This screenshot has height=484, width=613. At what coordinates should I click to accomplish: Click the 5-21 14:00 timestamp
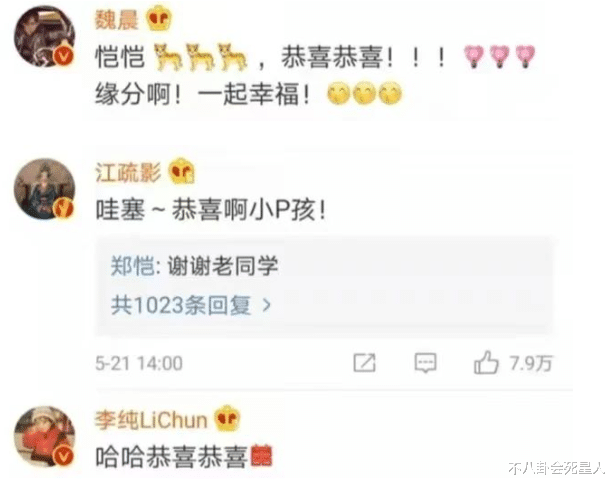139,364
